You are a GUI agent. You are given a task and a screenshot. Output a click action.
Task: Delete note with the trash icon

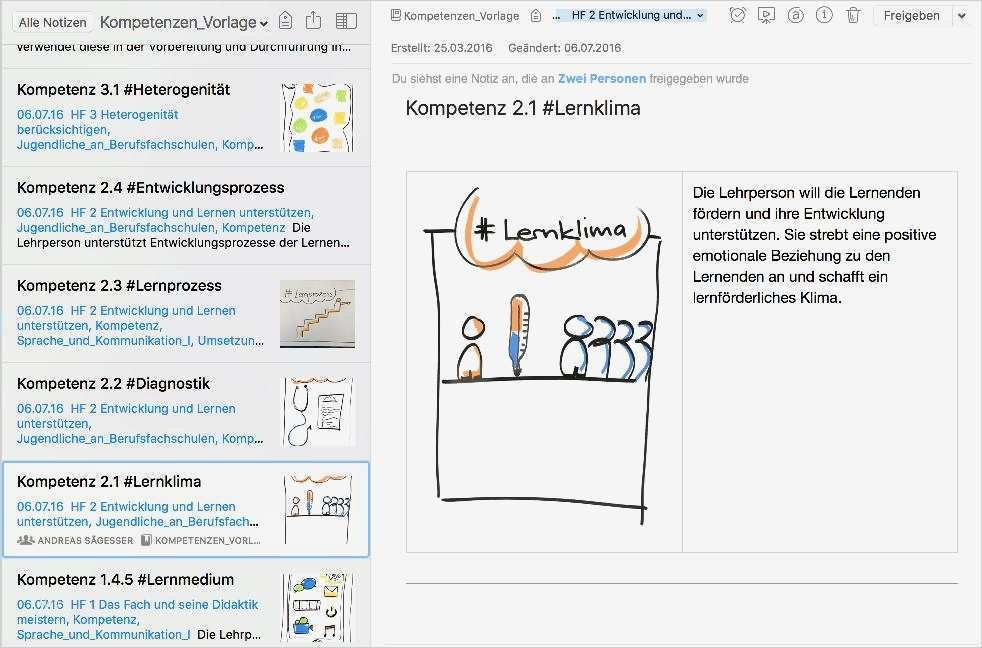coord(853,15)
